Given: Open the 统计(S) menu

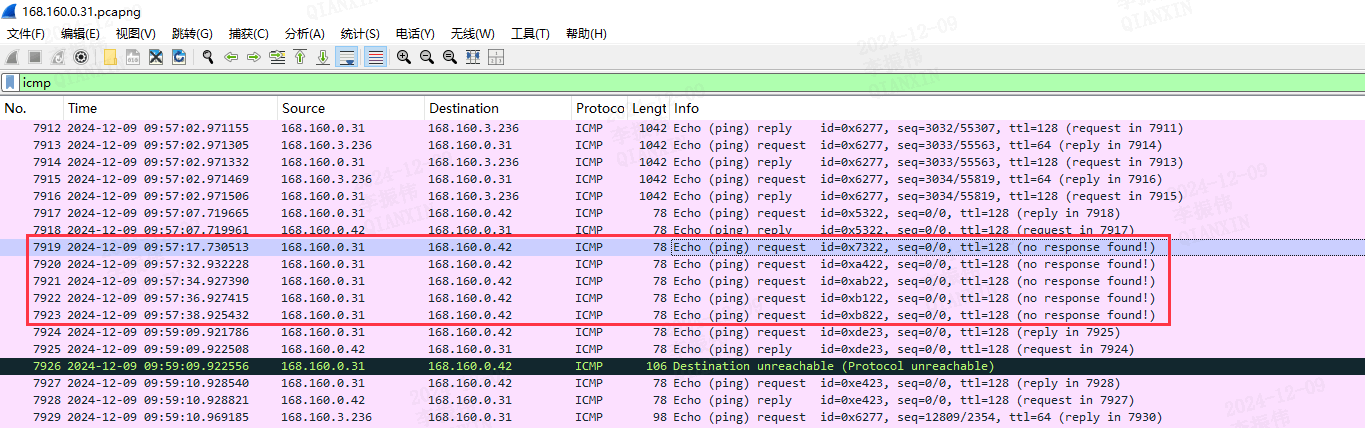Looking at the screenshot, I should (x=360, y=34).
